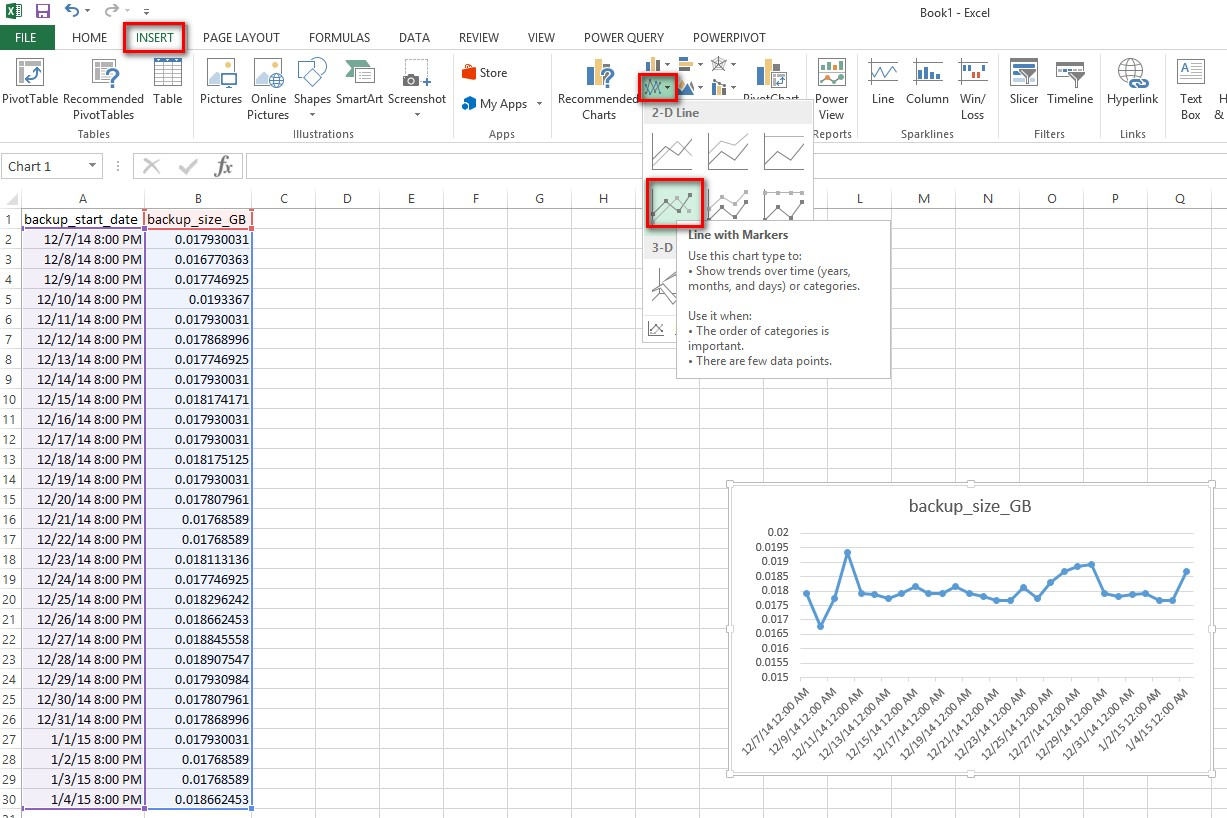This screenshot has height=818, width=1227.
Task: Expand the Name Box dropdown
Action: point(92,167)
